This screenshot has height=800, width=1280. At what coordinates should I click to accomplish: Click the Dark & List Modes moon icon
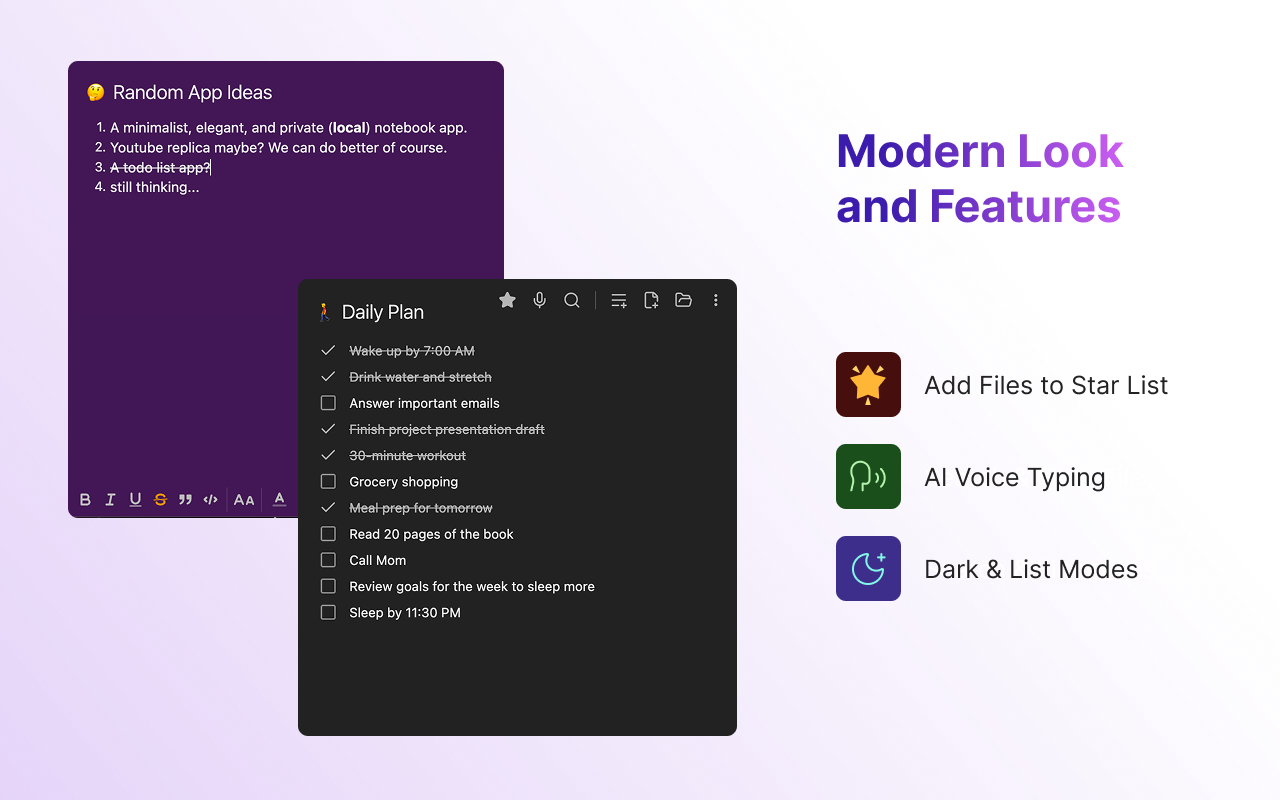point(868,568)
